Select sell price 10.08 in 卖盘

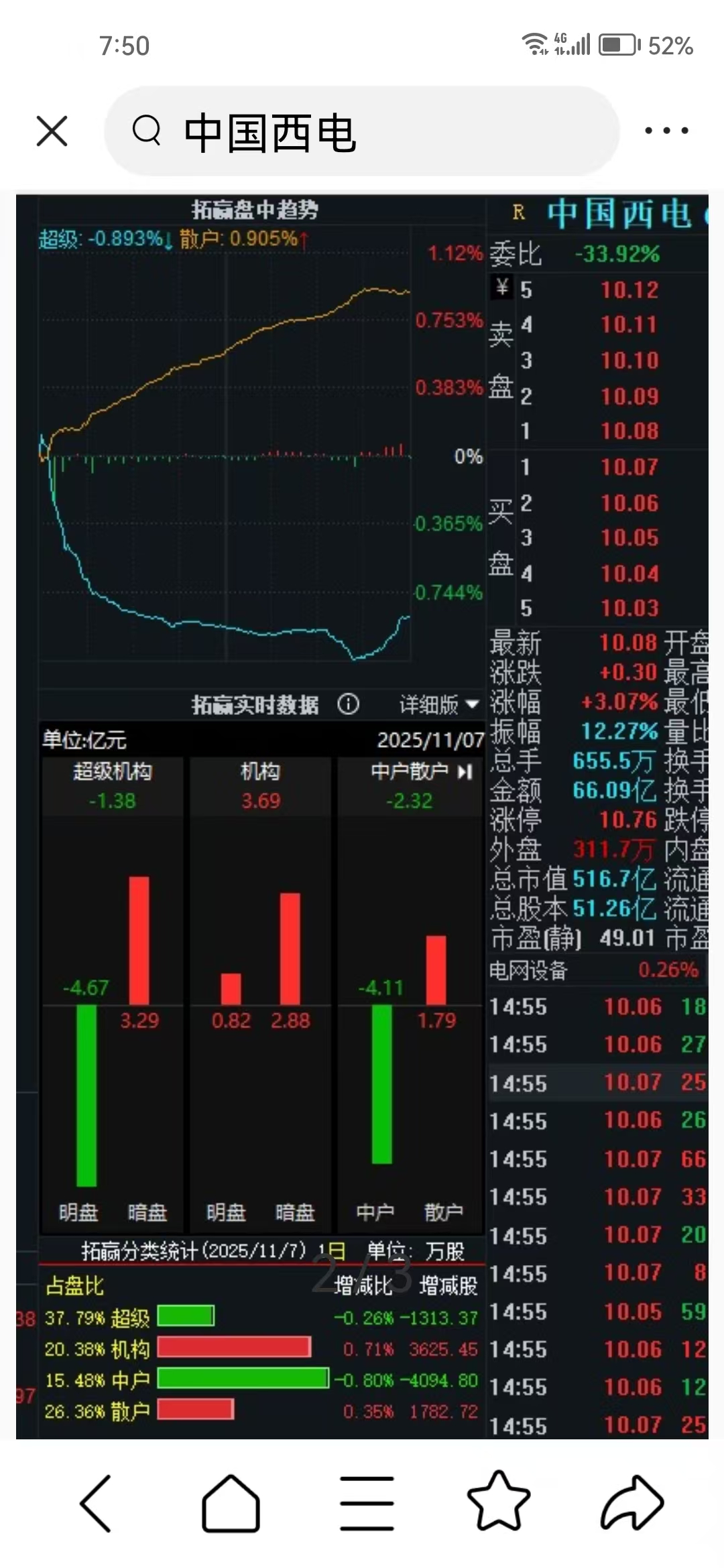click(x=629, y=431)
